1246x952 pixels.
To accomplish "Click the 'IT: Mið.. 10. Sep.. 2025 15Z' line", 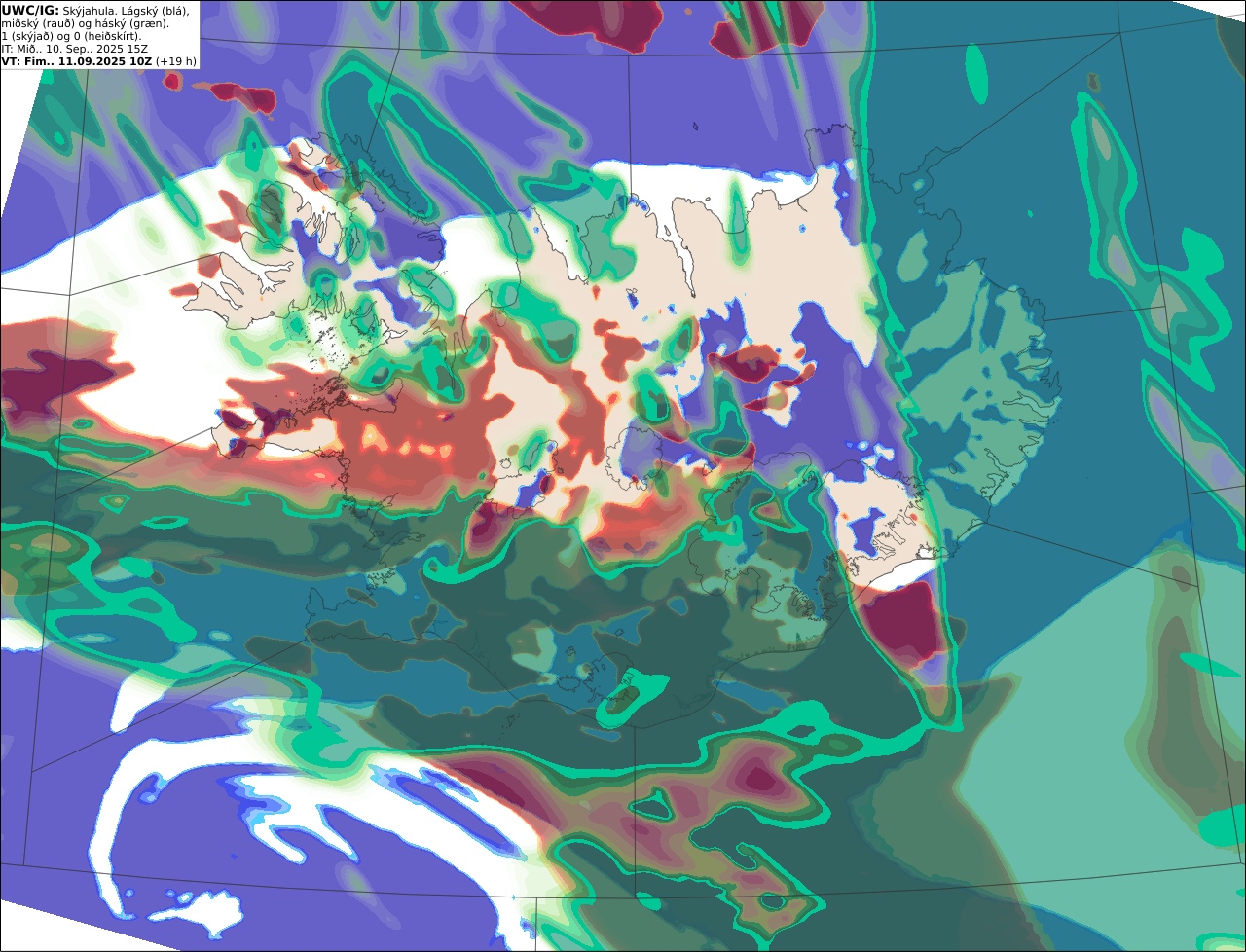I will point(75,48).
